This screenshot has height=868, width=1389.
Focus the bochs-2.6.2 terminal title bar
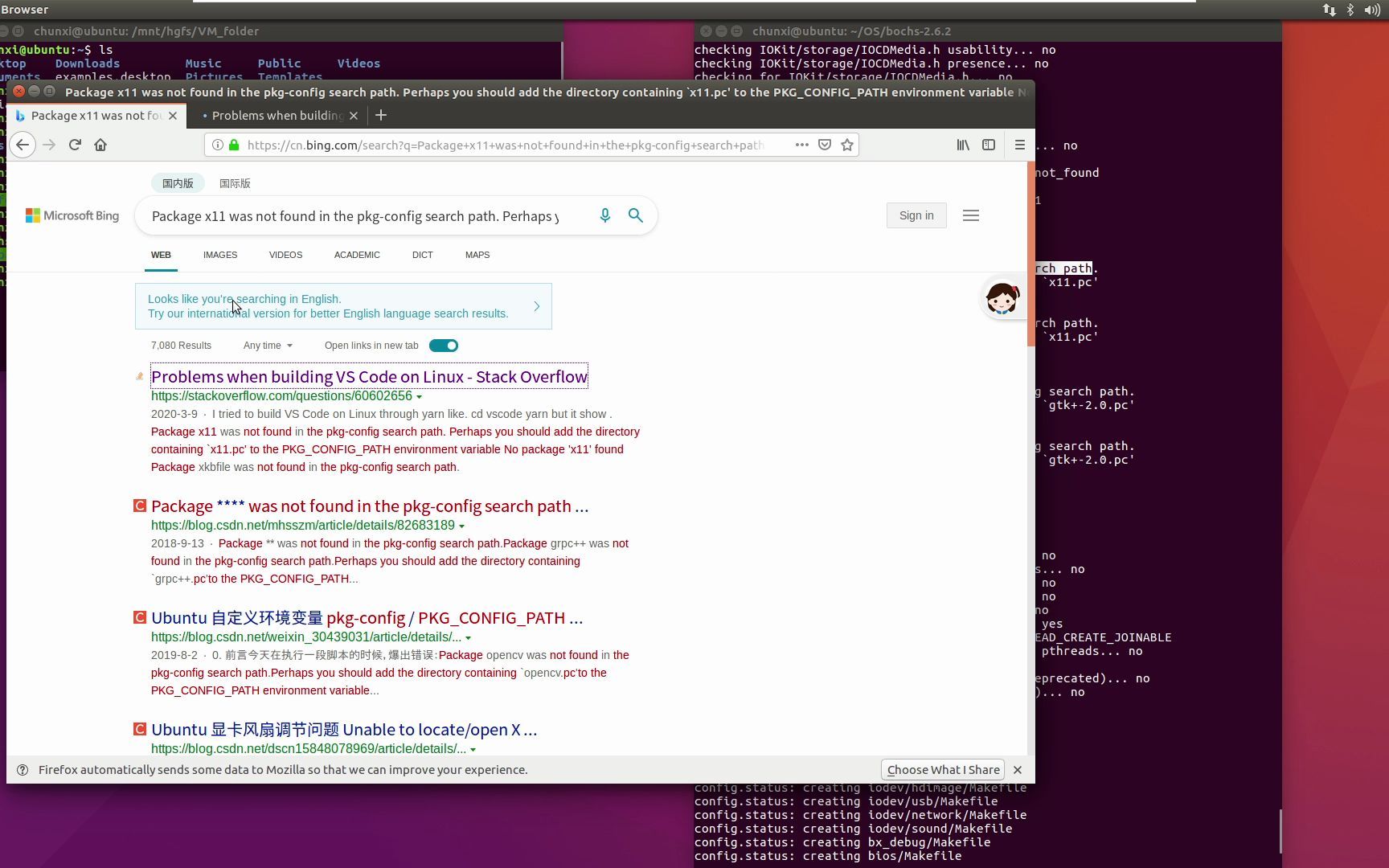tap(988, 31)
